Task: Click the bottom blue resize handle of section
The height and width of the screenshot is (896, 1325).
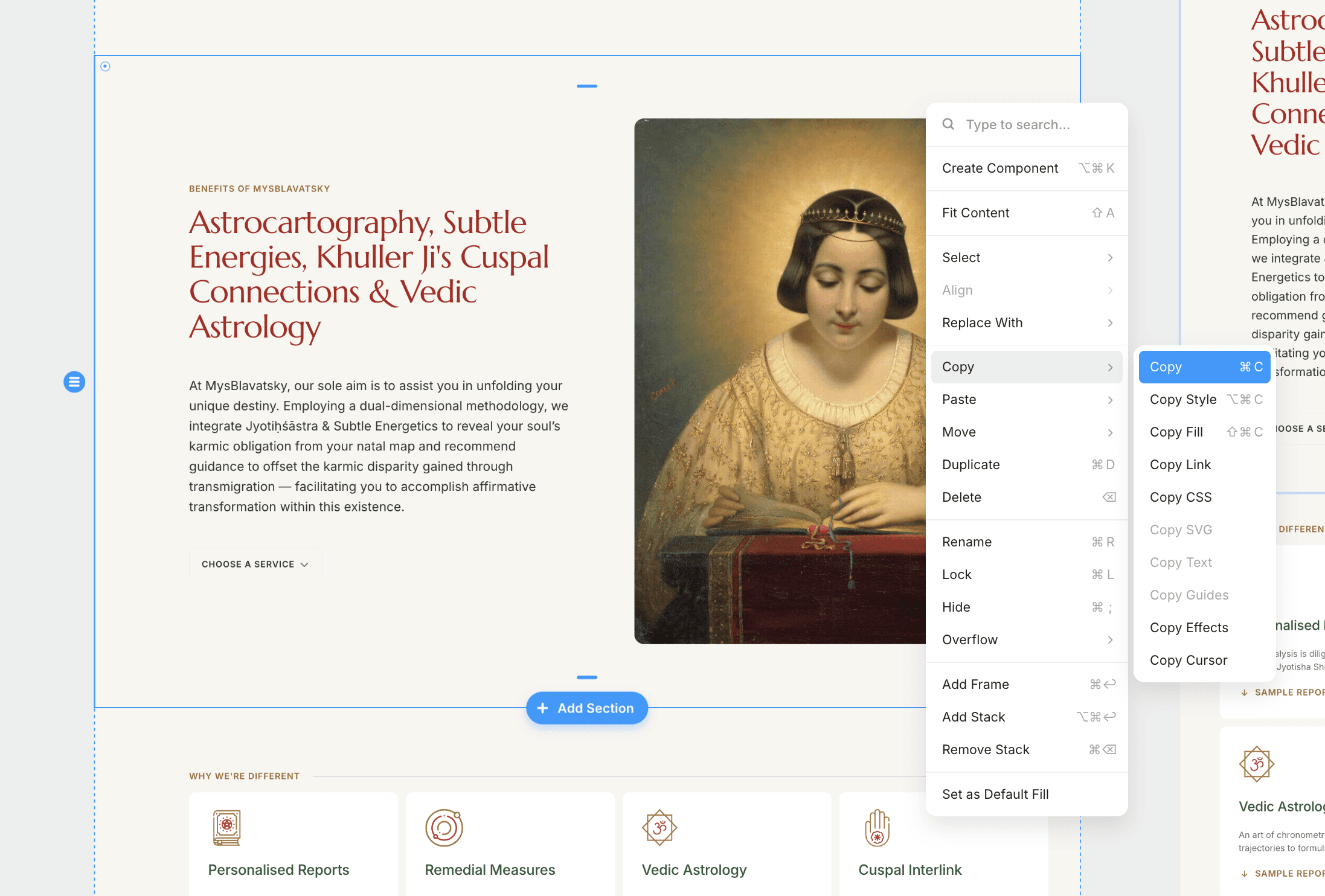Action: [x=587, y=677]
